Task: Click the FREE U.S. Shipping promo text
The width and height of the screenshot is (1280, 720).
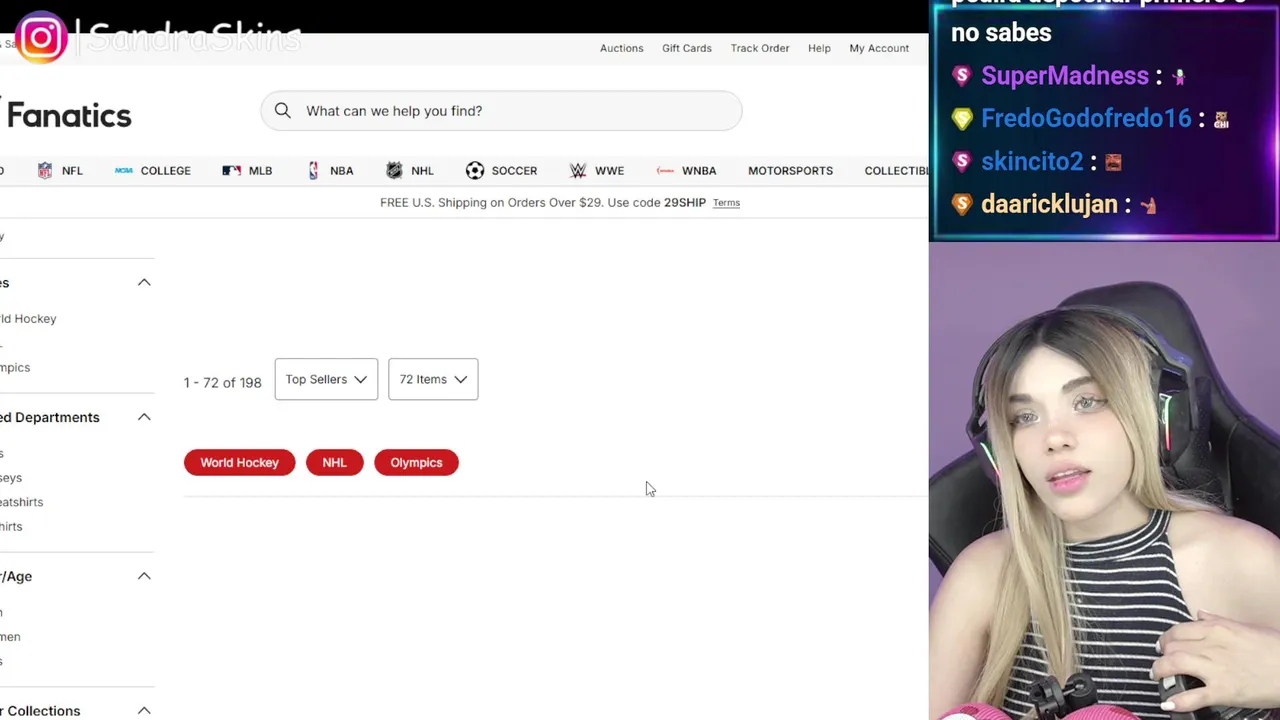Action: (543, 203)
